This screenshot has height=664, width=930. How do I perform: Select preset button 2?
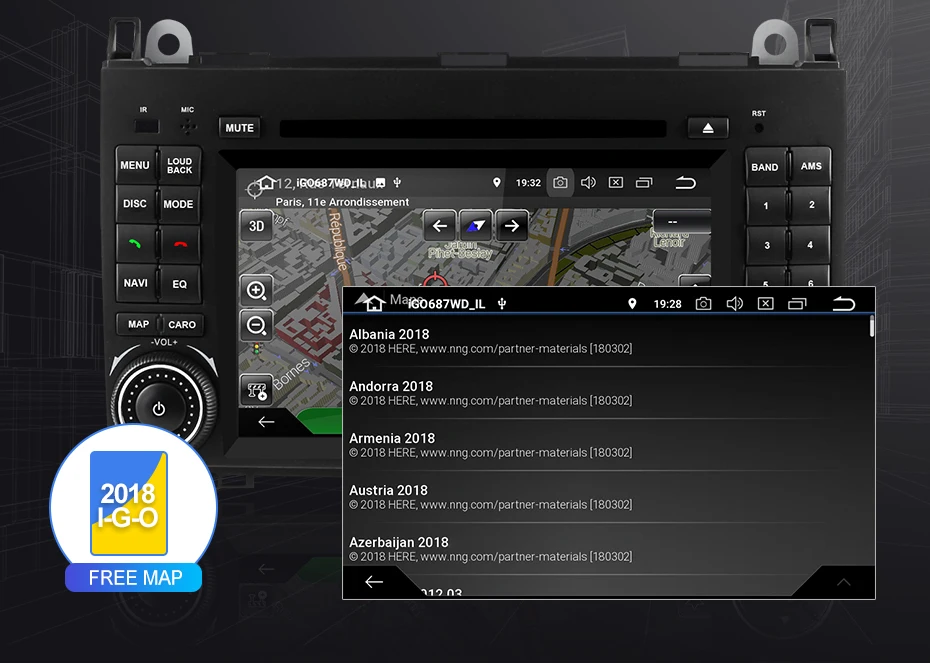811,205
